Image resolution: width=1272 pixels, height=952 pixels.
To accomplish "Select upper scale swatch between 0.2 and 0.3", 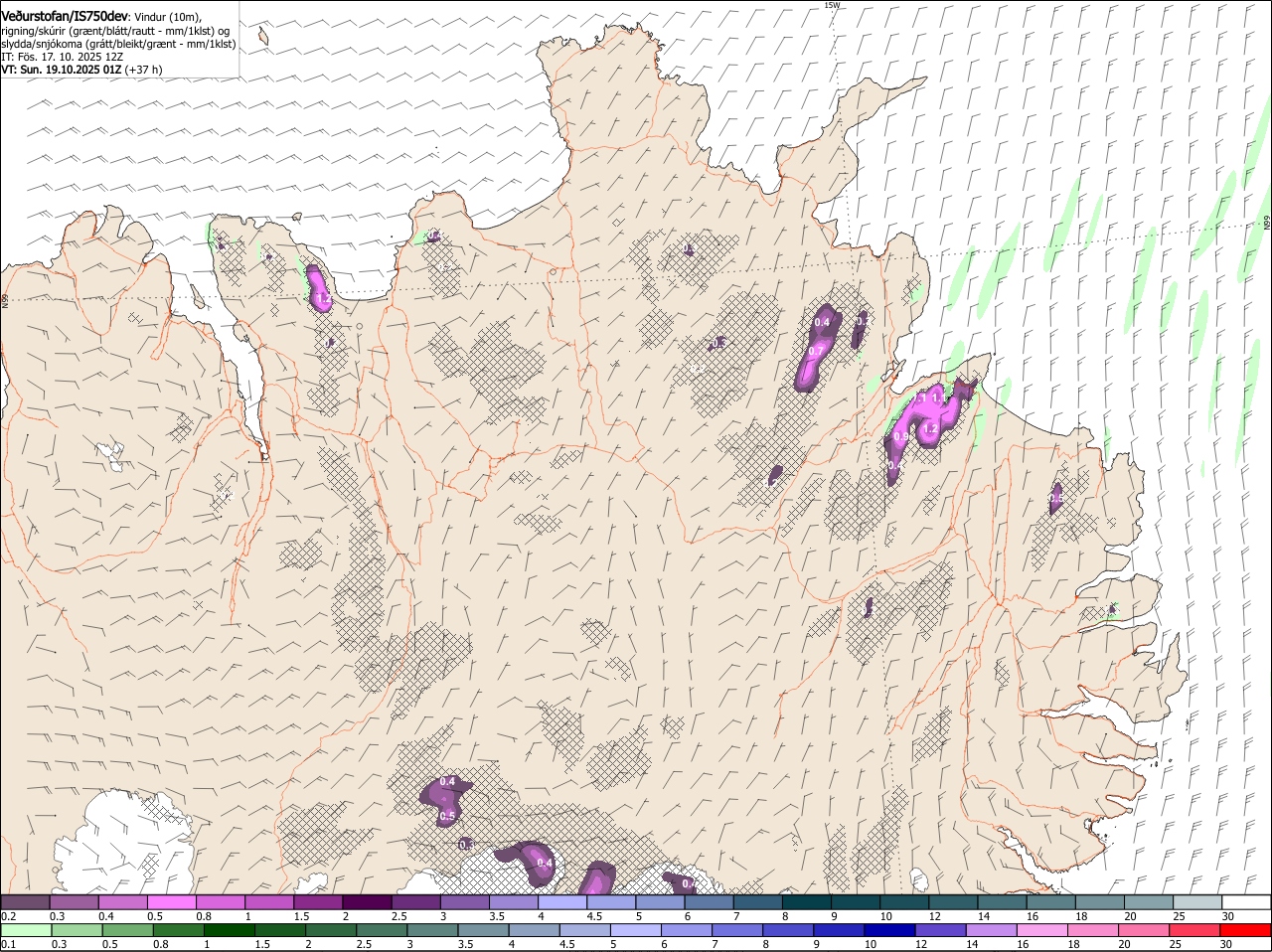I will (25, 901).
